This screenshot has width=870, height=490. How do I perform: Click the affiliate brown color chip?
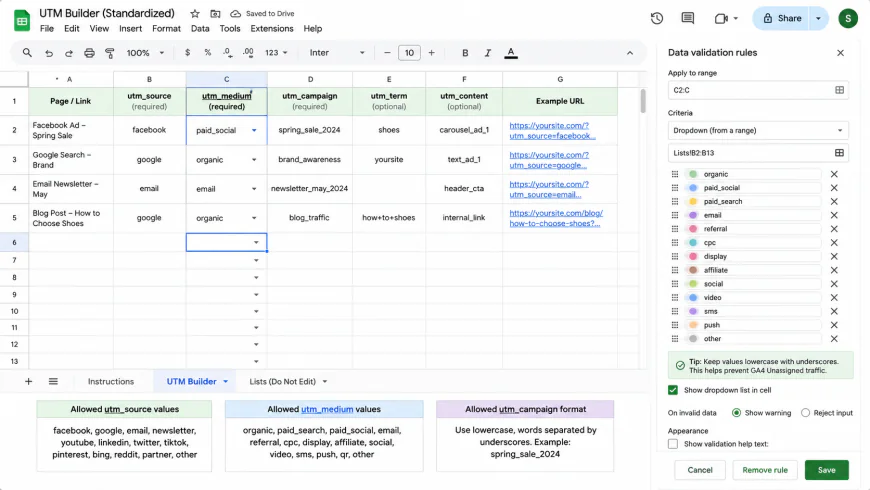tap(693, 270)
